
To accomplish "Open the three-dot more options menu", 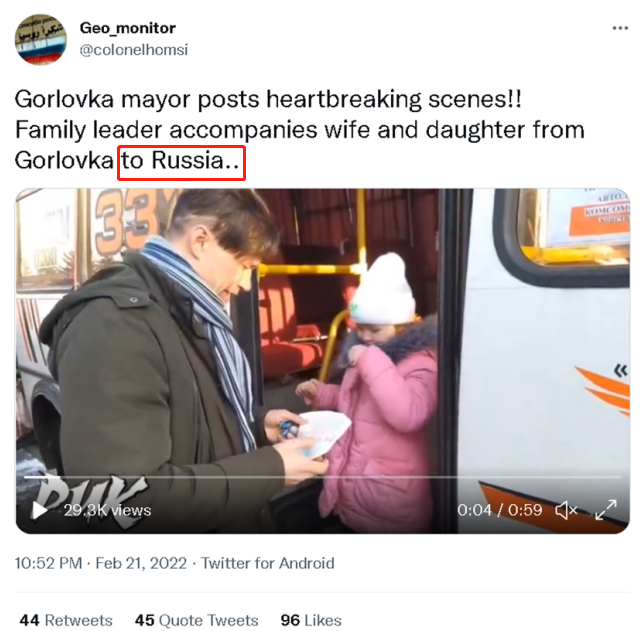I will point(620,28).
